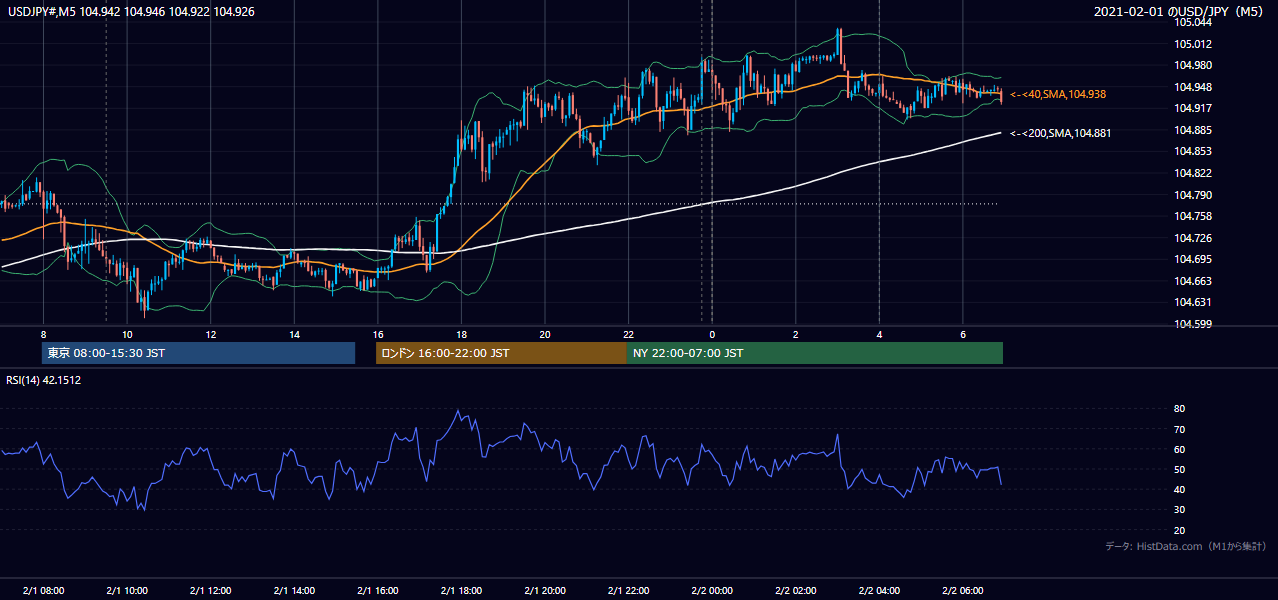Image resolution: width=1278 pixels, height=600 pixels.
Task: Click RSI axis level 20
Action: [1180, 530]
